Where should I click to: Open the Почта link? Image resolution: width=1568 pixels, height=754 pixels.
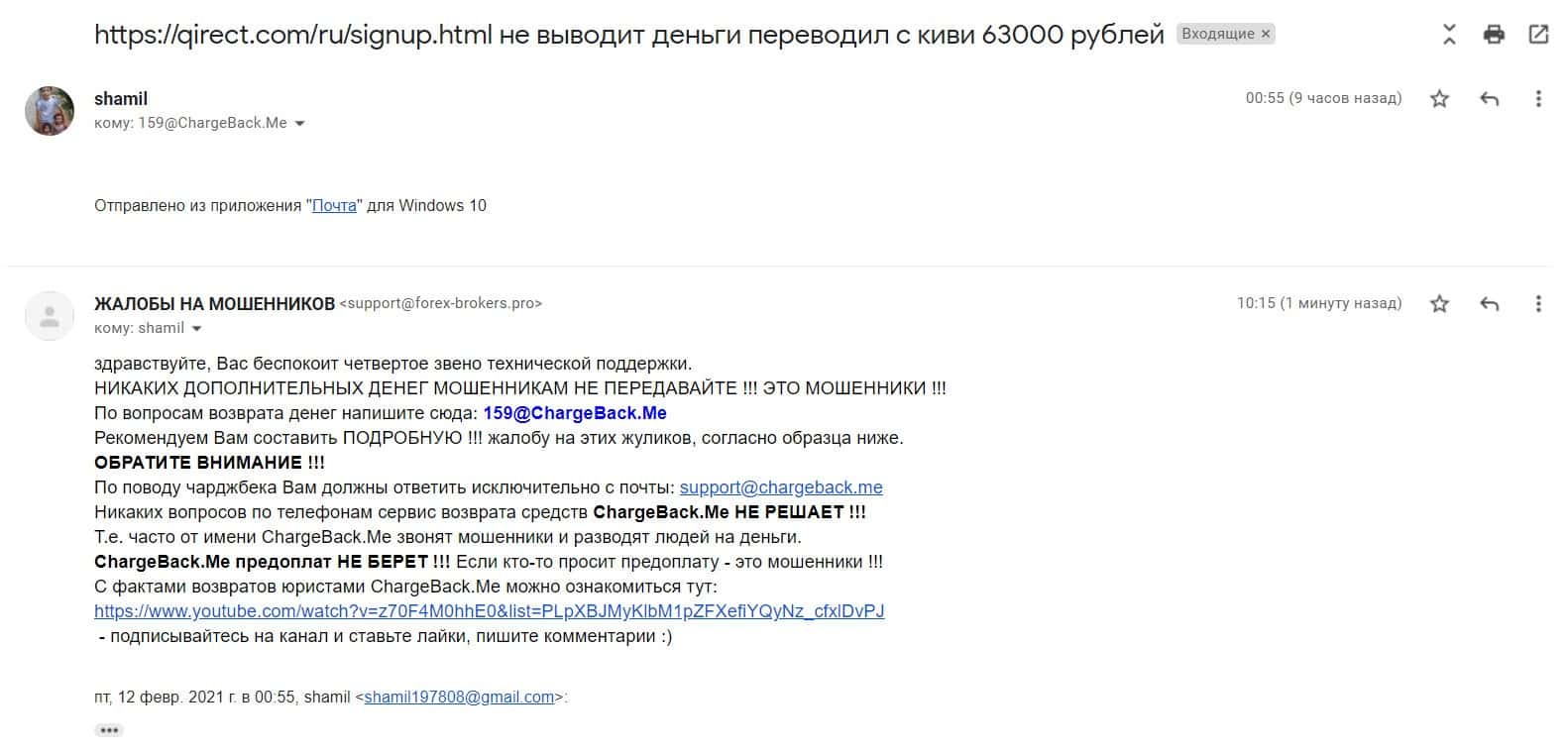coord(334,206)
